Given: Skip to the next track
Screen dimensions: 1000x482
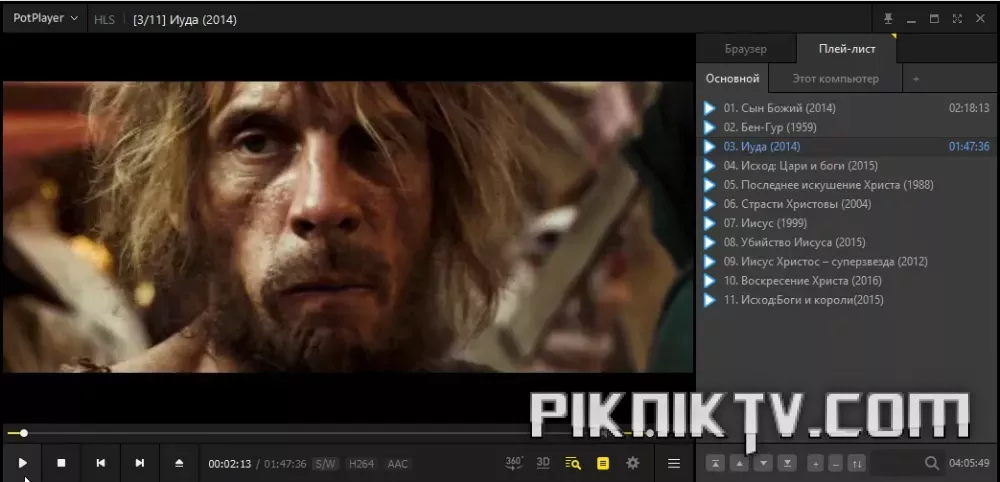Looking at the screenshot, I should tap(140, 464).
